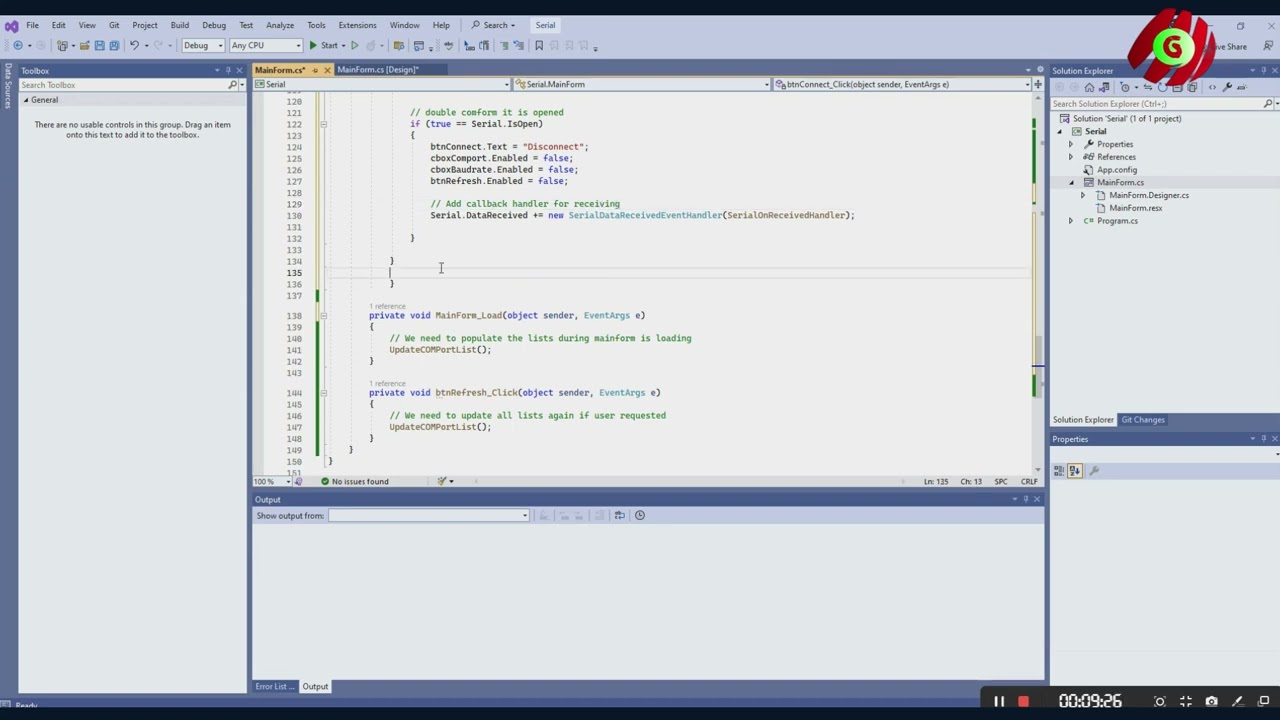1280x720 pixels.
Task: Click the Alphabetical sort icon in Properties panel
Action: 1074,470
